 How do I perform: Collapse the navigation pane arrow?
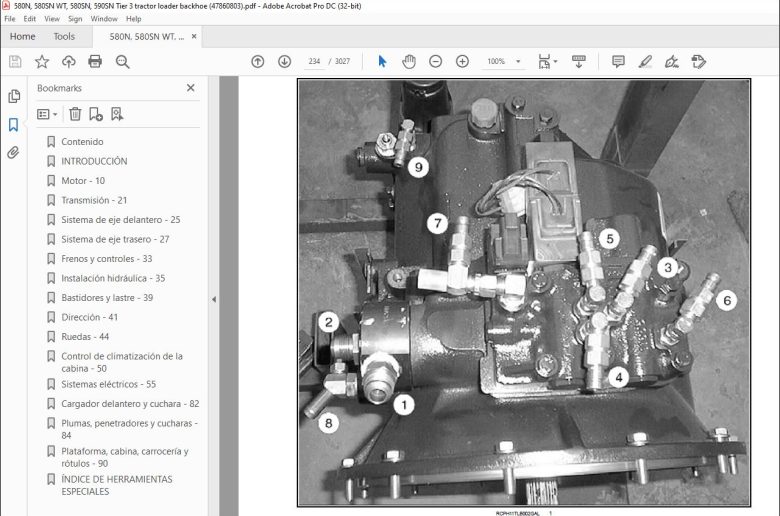point(214,300)
